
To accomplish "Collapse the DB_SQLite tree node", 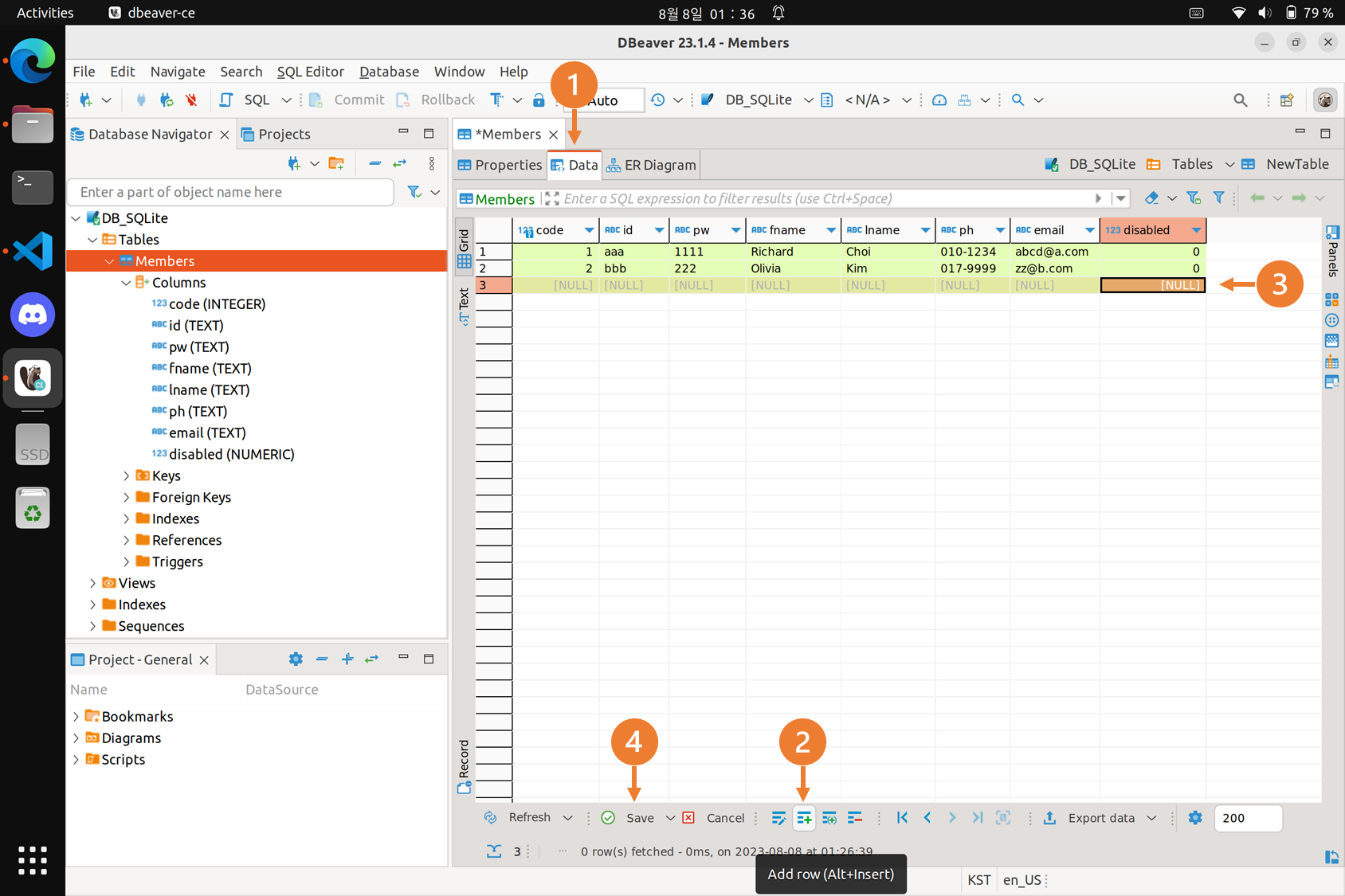I will (x=76, y=218).
